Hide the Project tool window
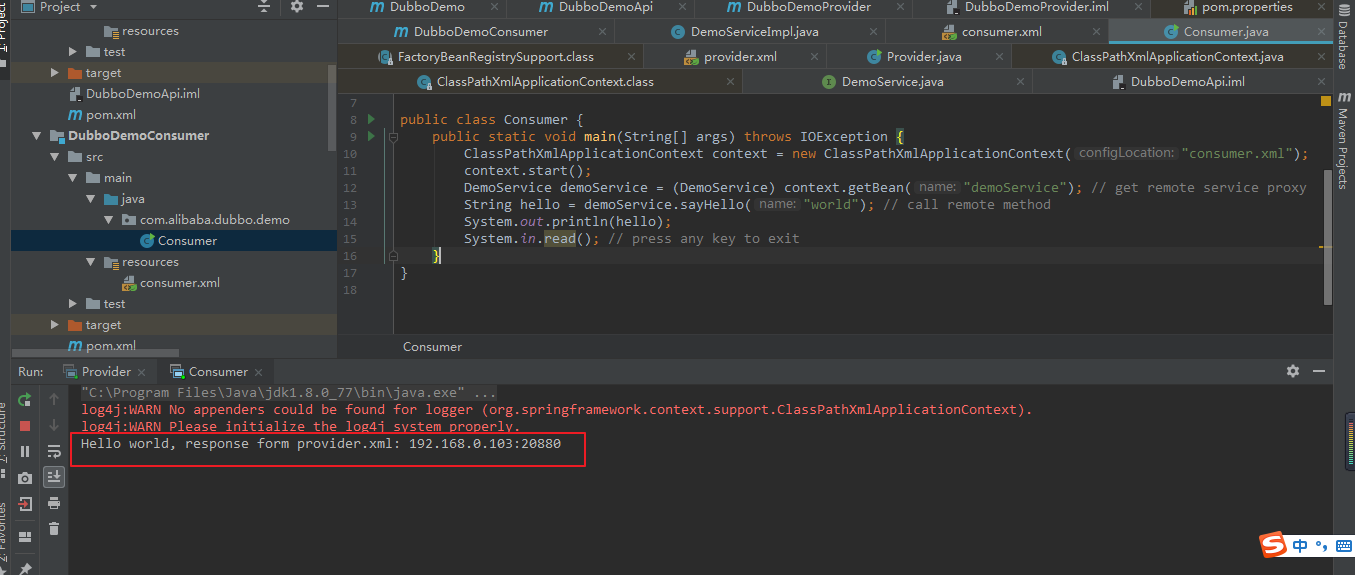Viewport: 1355px width, 575px height. [325, 7]
